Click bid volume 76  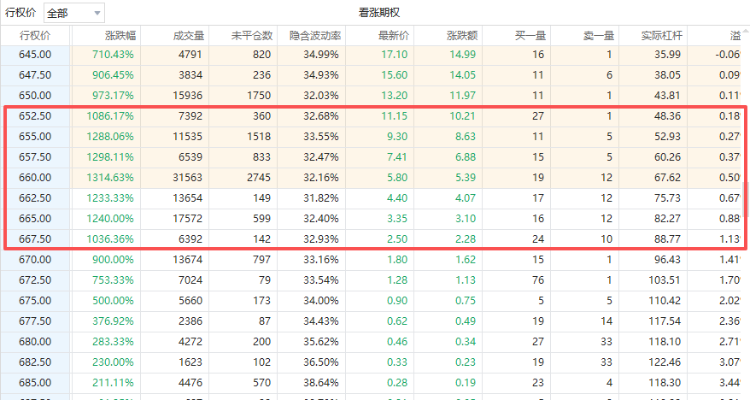tap(538, 280)
